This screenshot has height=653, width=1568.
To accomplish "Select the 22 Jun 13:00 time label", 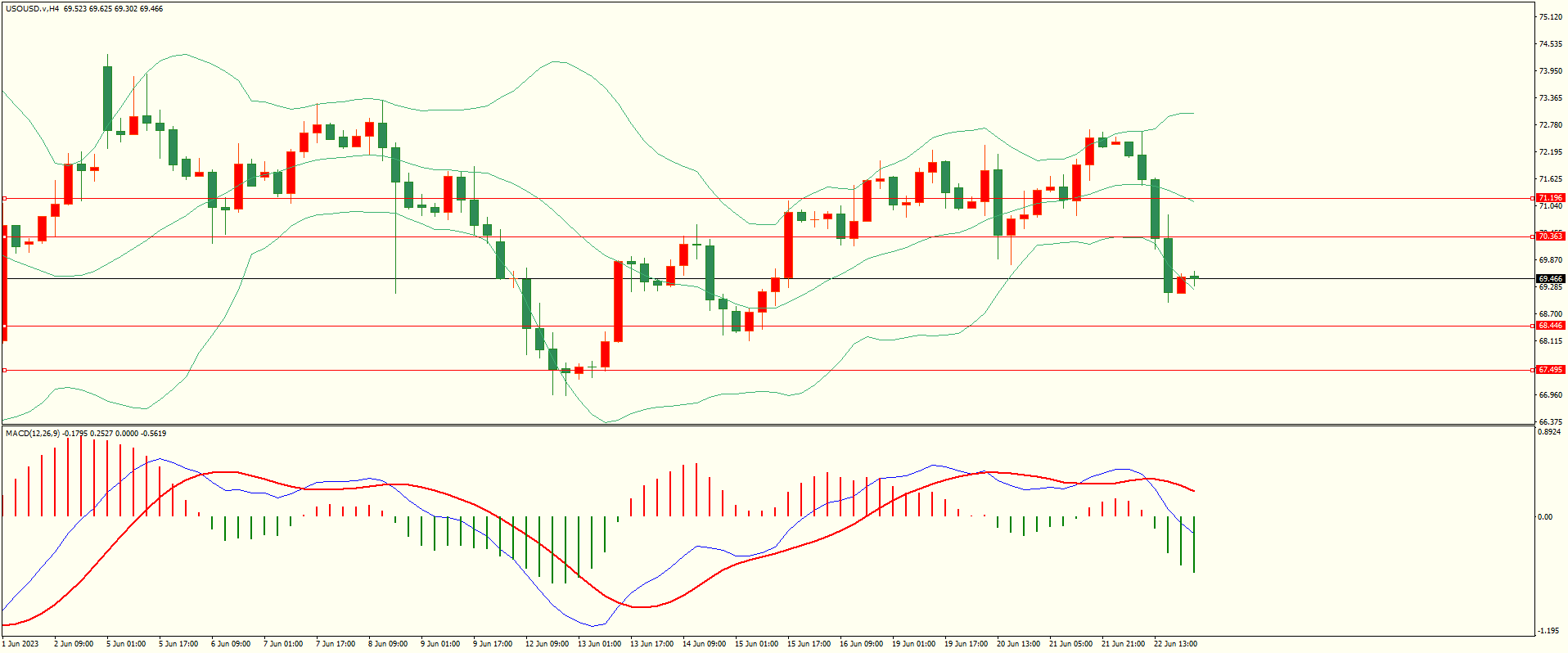I will tap(1175, 644).
